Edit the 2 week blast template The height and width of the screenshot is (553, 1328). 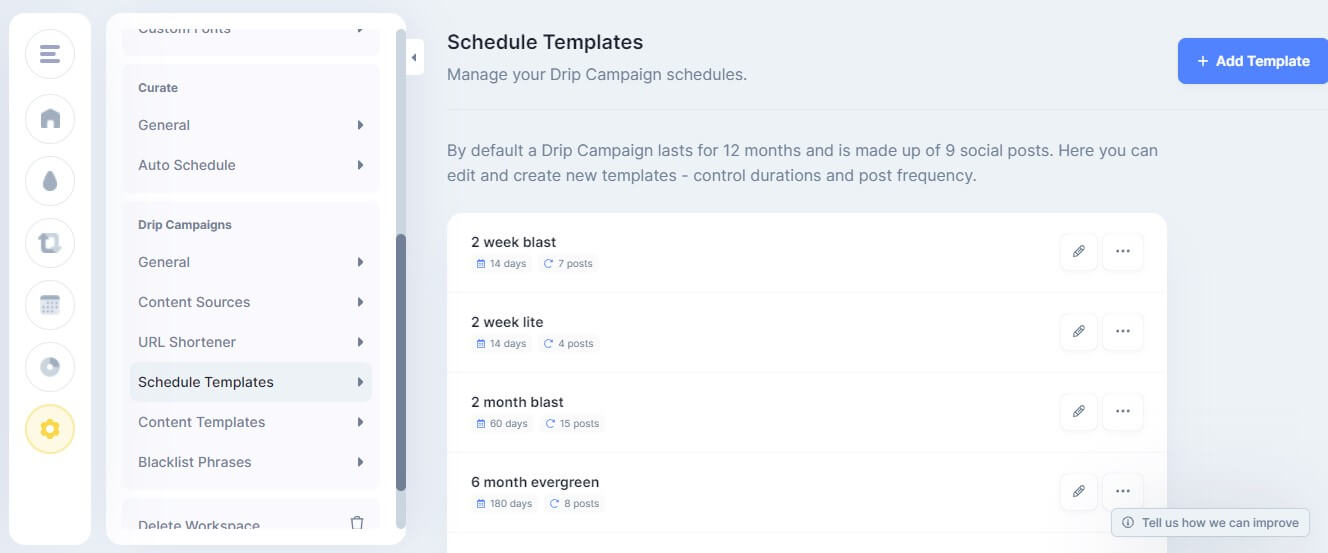(1078, 252)
